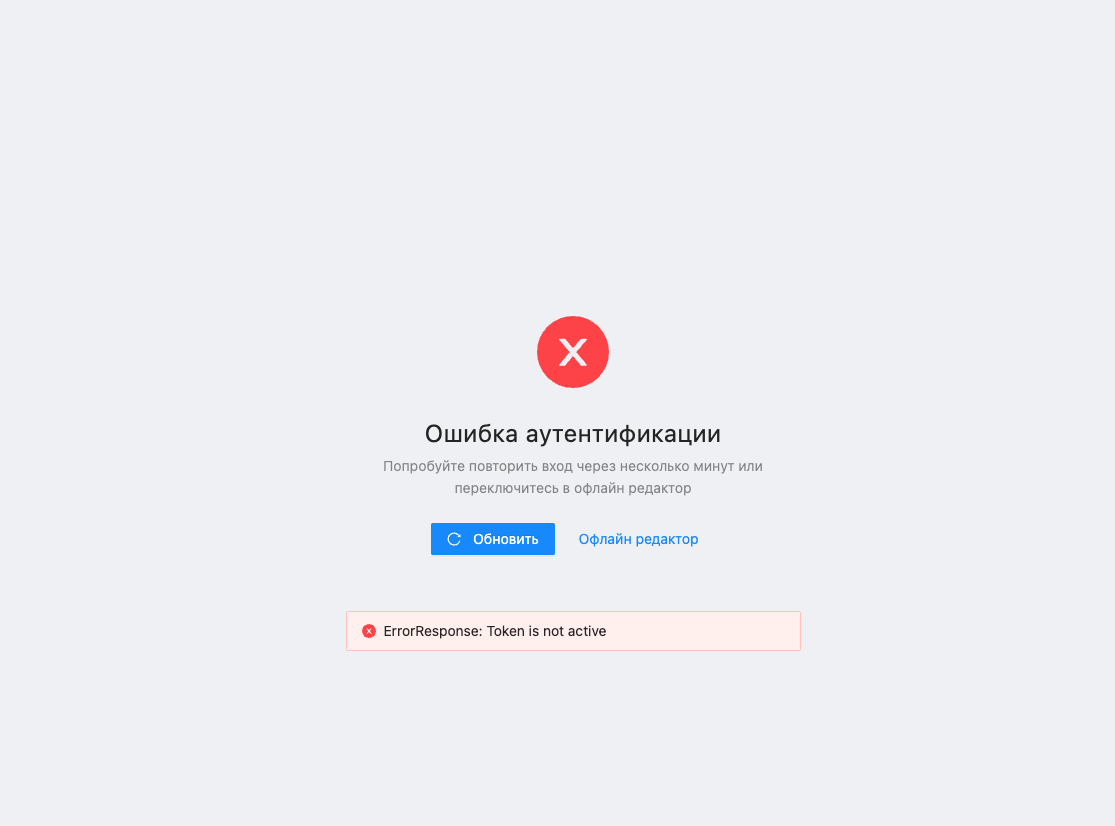Click the word 'аутентификации' in the title
The width and height of the screenshot is (1115, 826).
(623, 434)
